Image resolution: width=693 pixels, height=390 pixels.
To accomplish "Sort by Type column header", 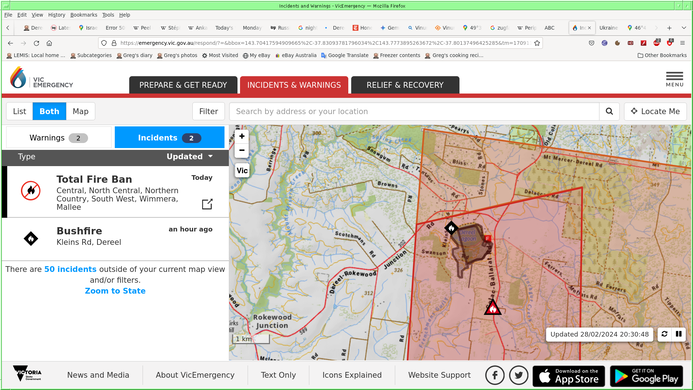I will (27, 157).
